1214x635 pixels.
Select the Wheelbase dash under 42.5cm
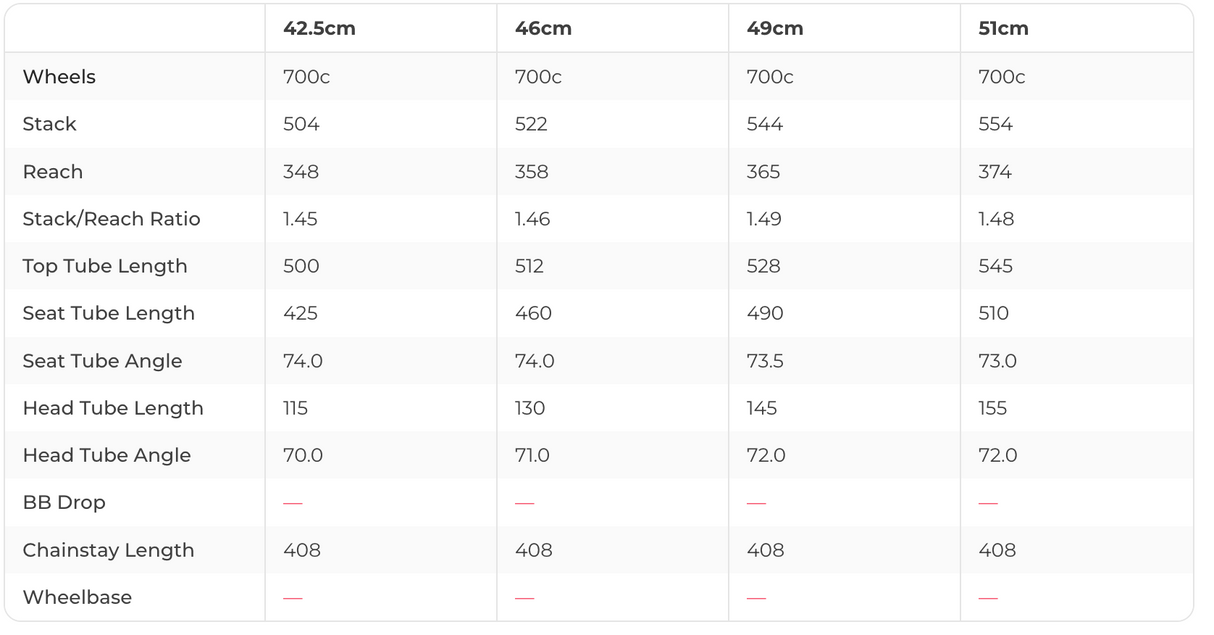[293, 598]
